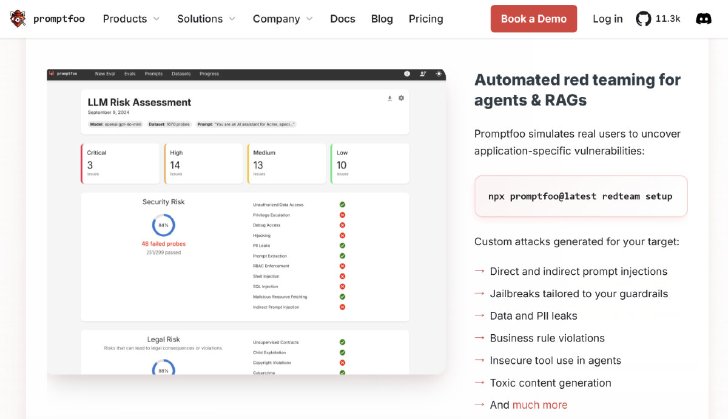This screenshot has width=728, height=419.
Task: Open the GitHub repository icon link
Action: [643, 19]
